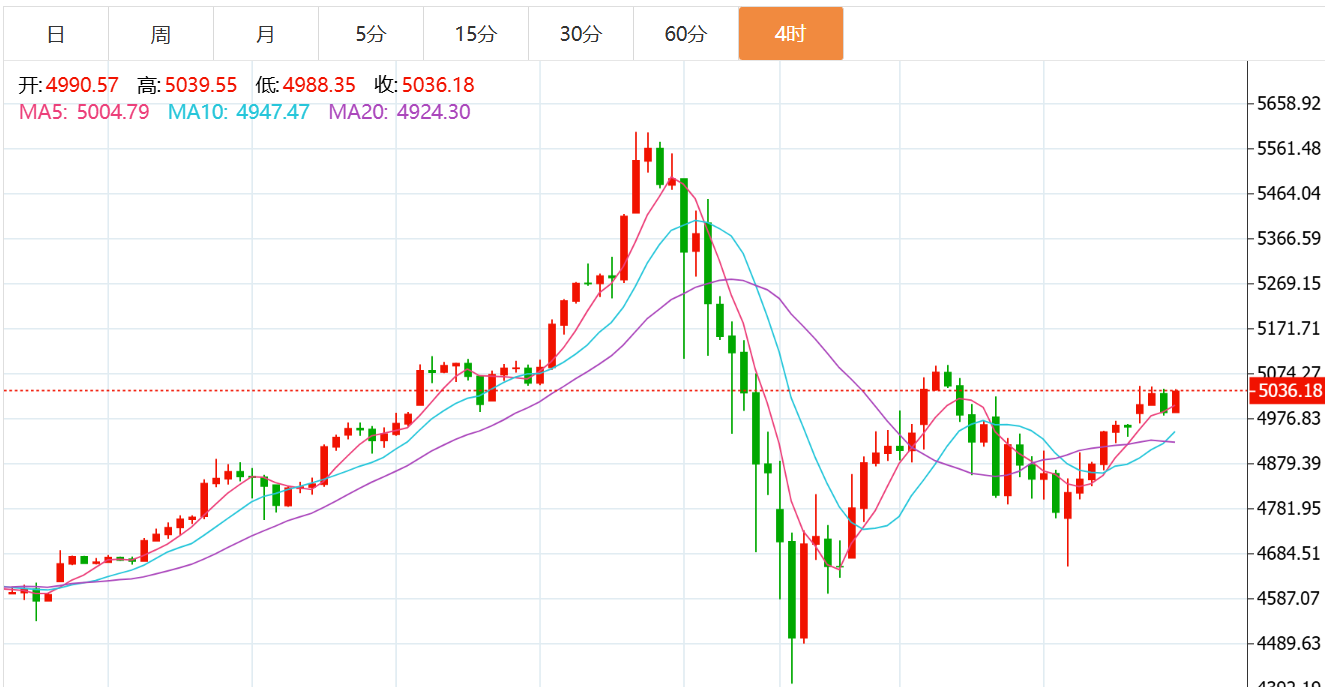
Task: Click the 5658.92 price axis label
Action: tap(1289, 103)
